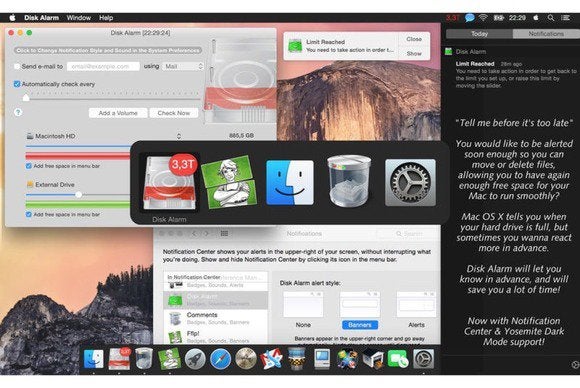
Task: Select Ftp! in the app list
Action: tap(216, 336)
